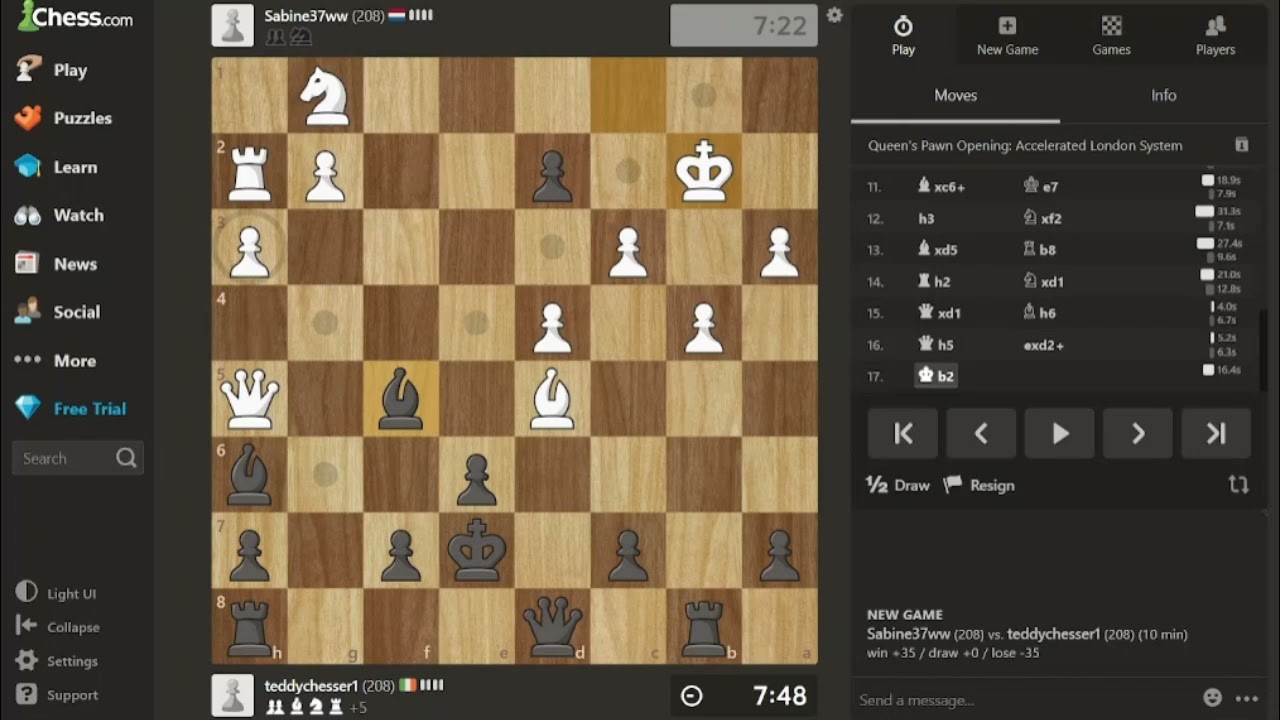Click the search magnifier icon
Image resolution: width=1280 pixels, height=720 pixels.
[126, 458]
